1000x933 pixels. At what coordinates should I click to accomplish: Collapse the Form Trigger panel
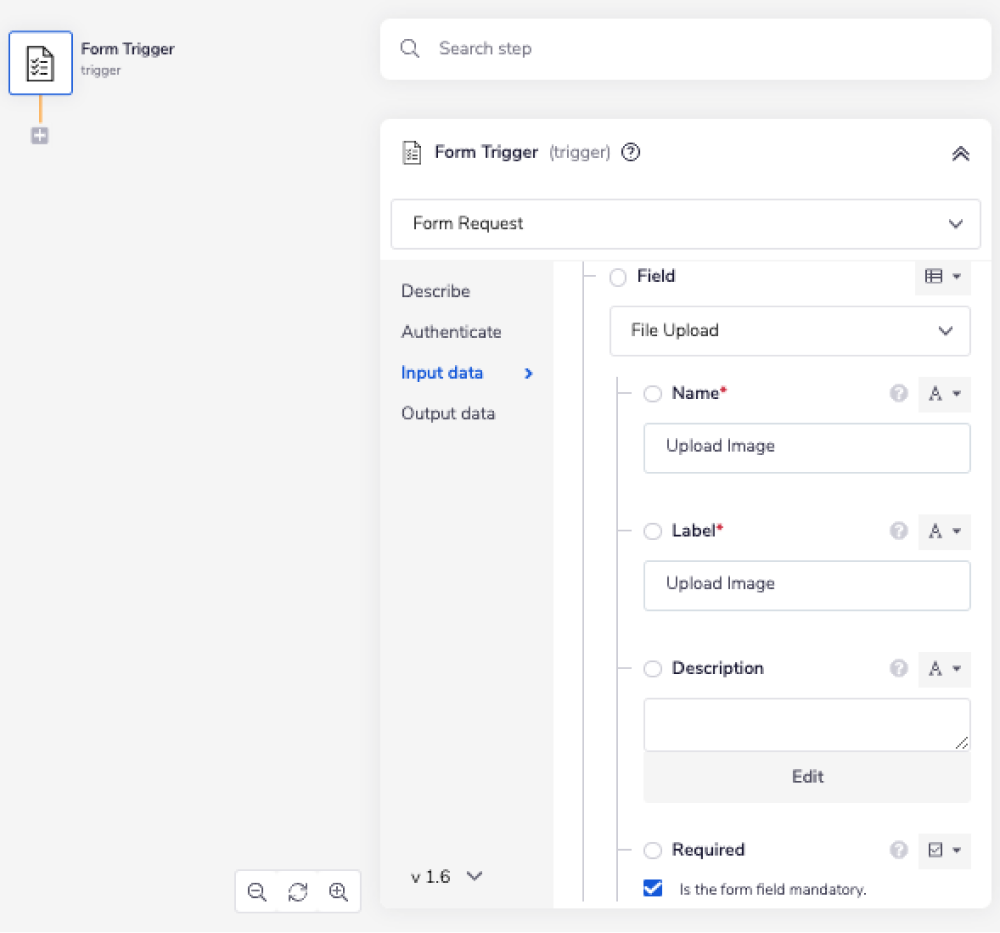[961, 153]
